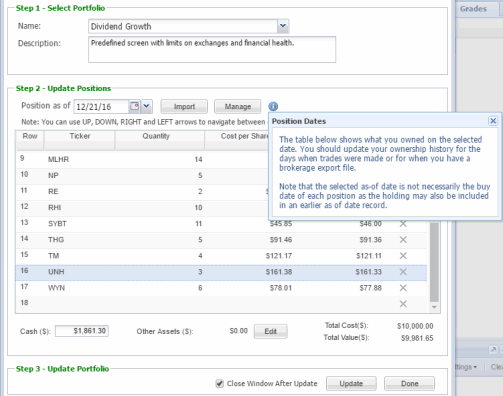Image resolution: width=503 pixels, height=396 pixels.
Task: Click the table scroll down arrow
Action: (x=434, y=307)
